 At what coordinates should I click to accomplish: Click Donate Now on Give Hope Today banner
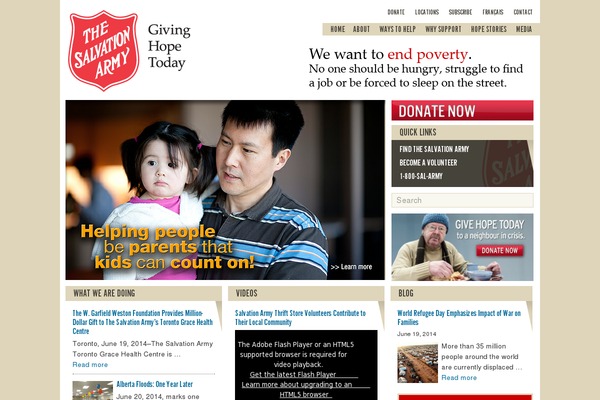click(x=500, y=251)
